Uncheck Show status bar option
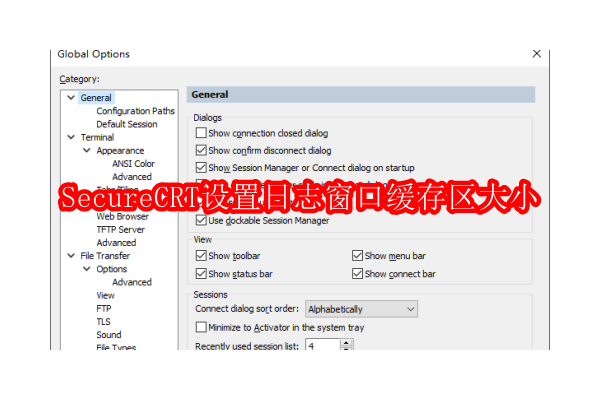This screenshot has height=400, width=600. 201,273
